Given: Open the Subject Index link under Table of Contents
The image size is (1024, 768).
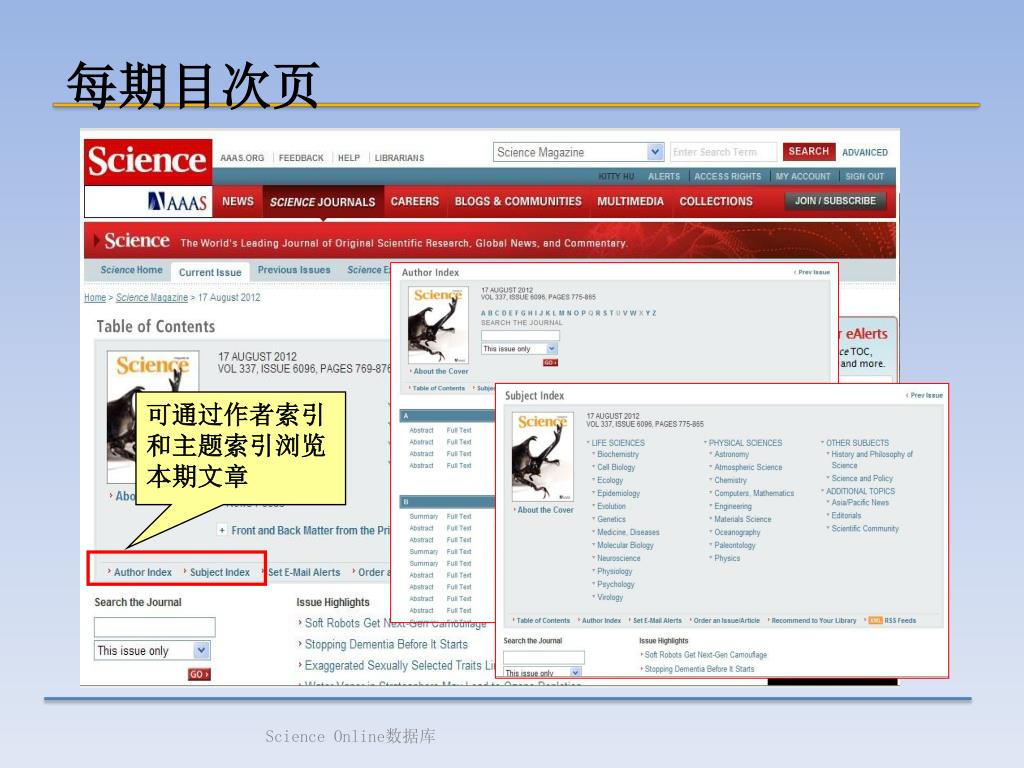Looking at the screenshot, I should tap(219, 572).
